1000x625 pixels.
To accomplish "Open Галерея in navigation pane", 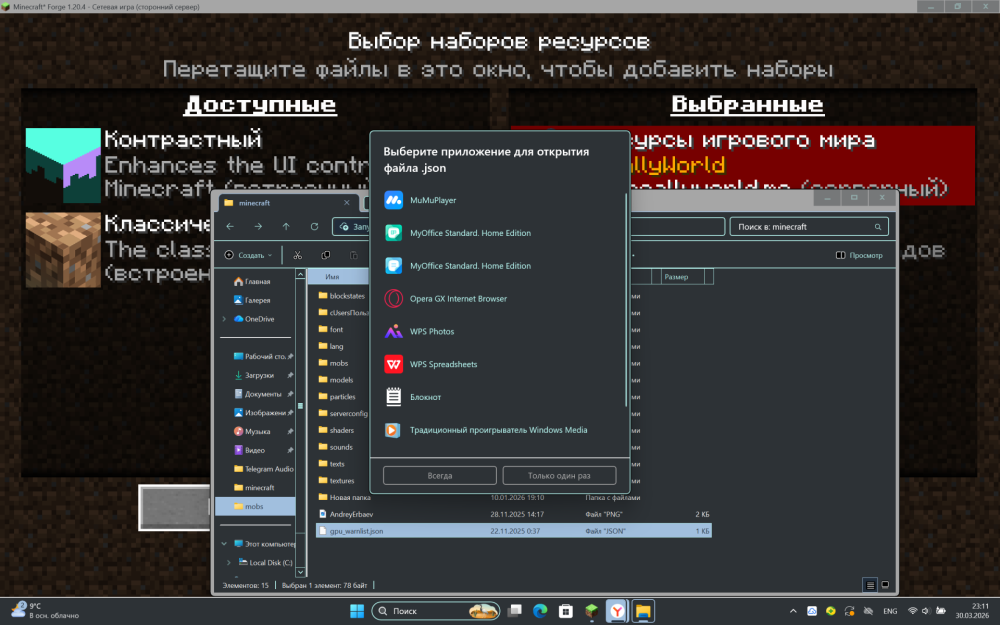I will (253, 300).
